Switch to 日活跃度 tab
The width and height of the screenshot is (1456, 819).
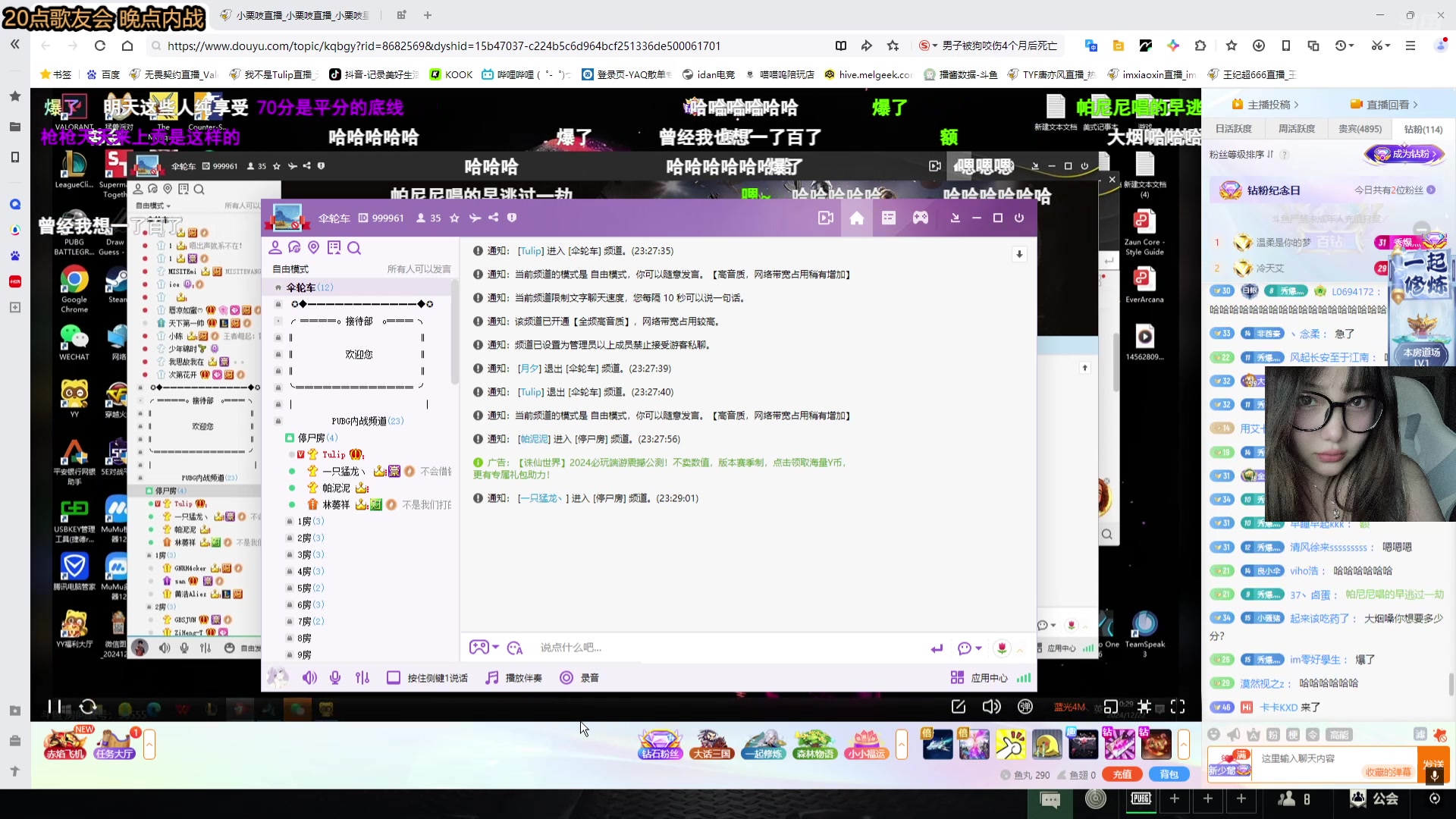click(1234, 129)
